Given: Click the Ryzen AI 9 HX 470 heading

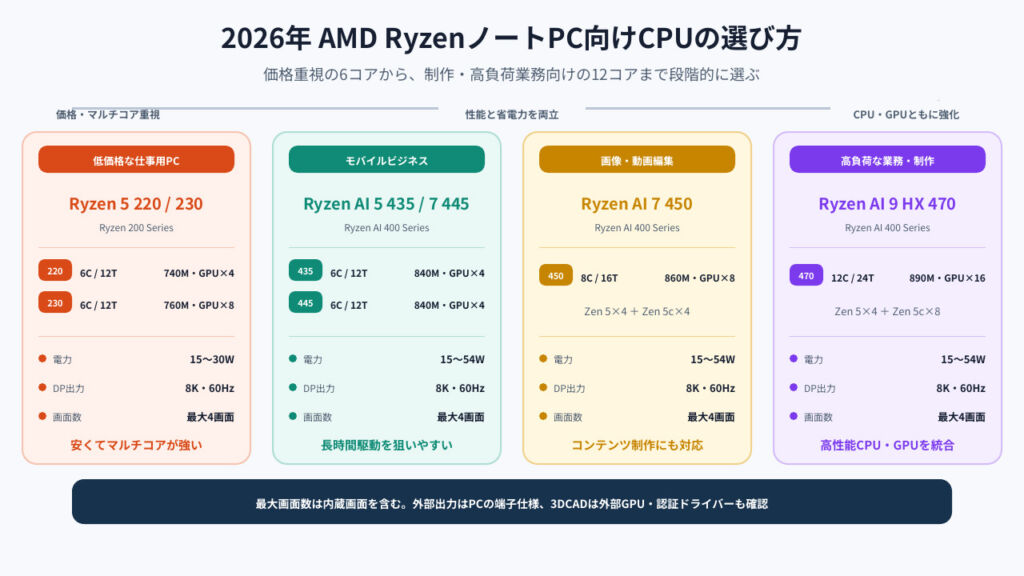Looking at the screenshot, I should coord(887,204).
